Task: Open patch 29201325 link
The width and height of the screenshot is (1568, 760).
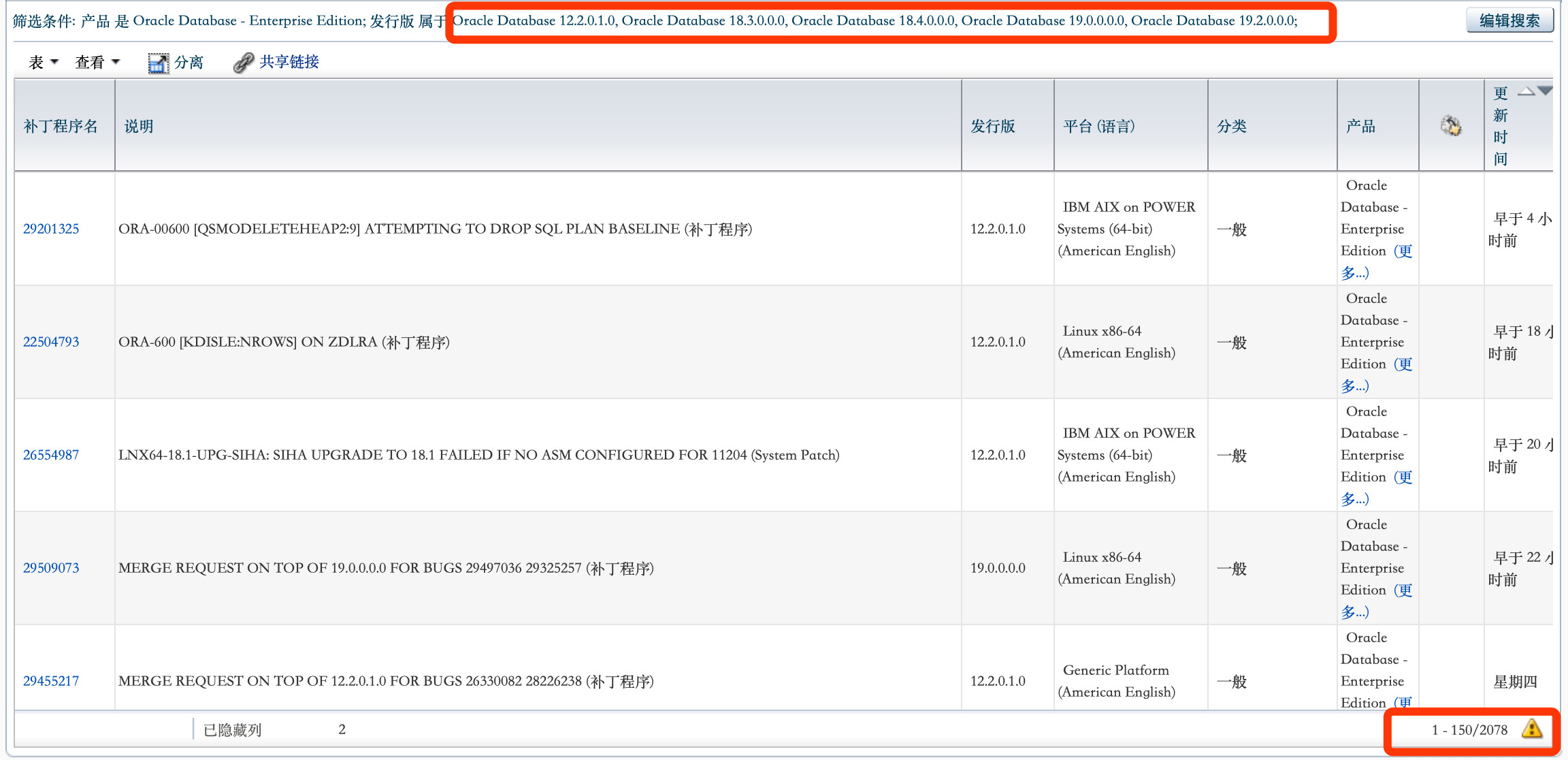Action: (x=51, y=229)
